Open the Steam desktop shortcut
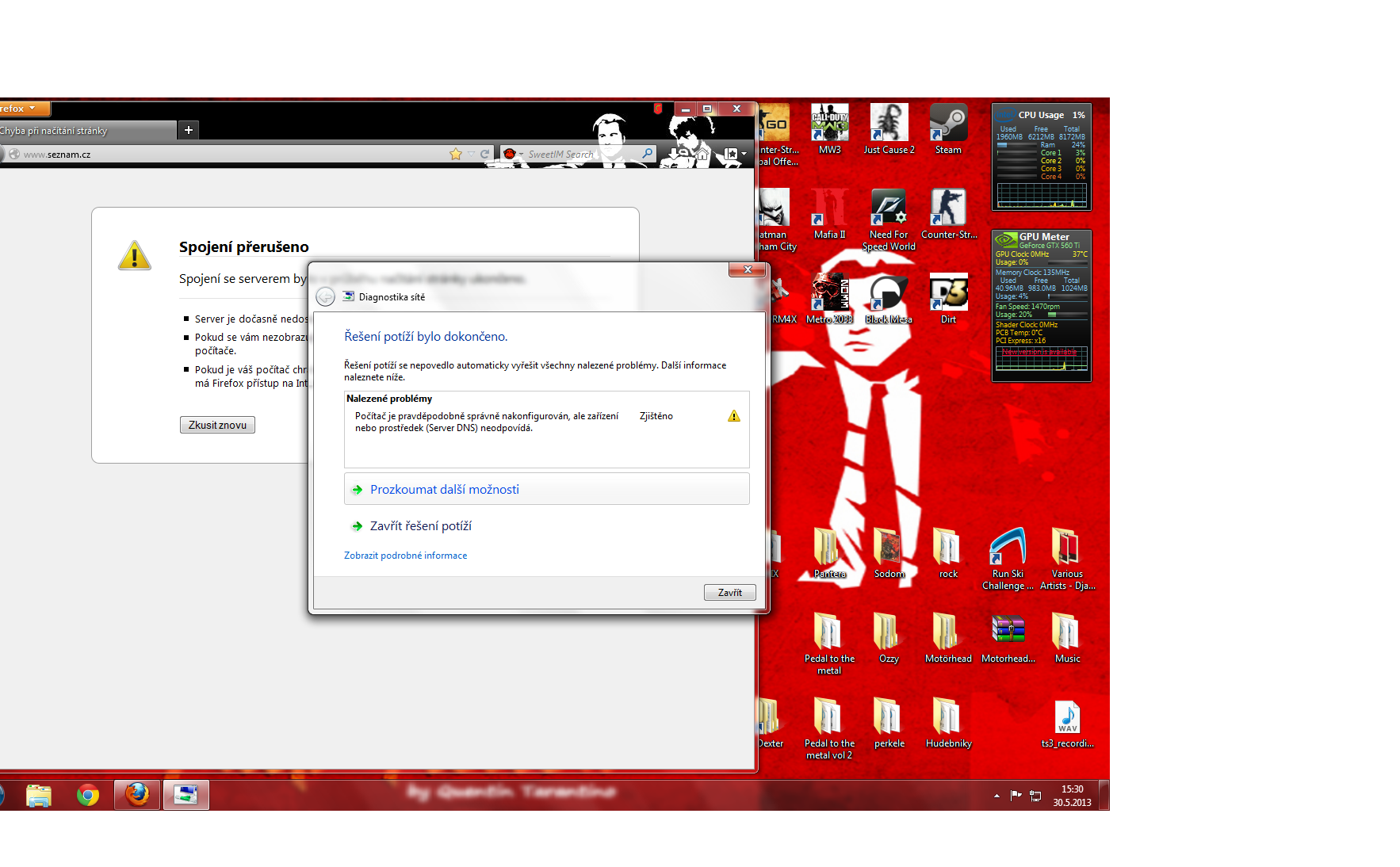Viewport: 1400px width, 867px height. [x=948, y=128]
